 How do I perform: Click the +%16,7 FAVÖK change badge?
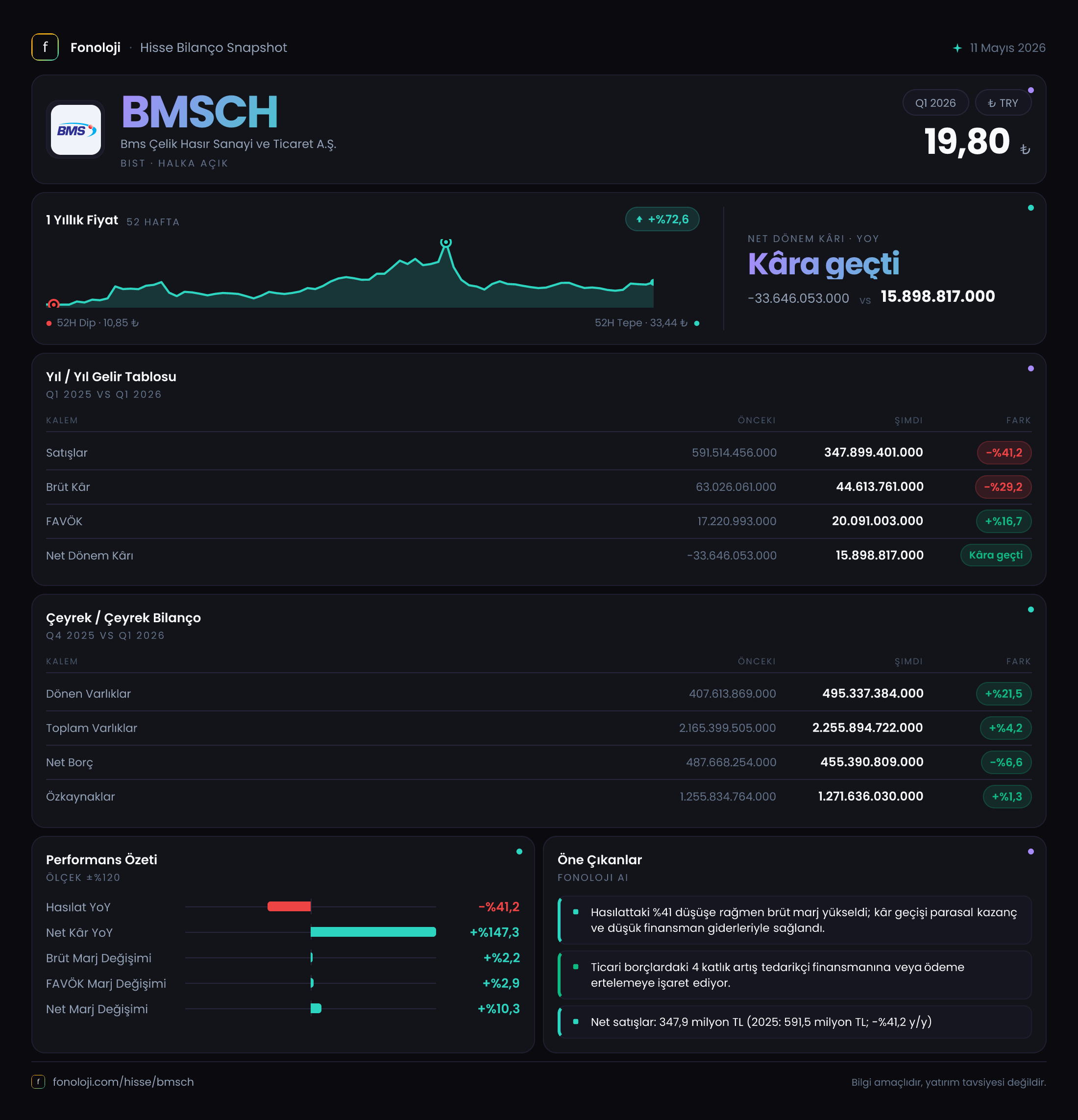pos(1004,521)
